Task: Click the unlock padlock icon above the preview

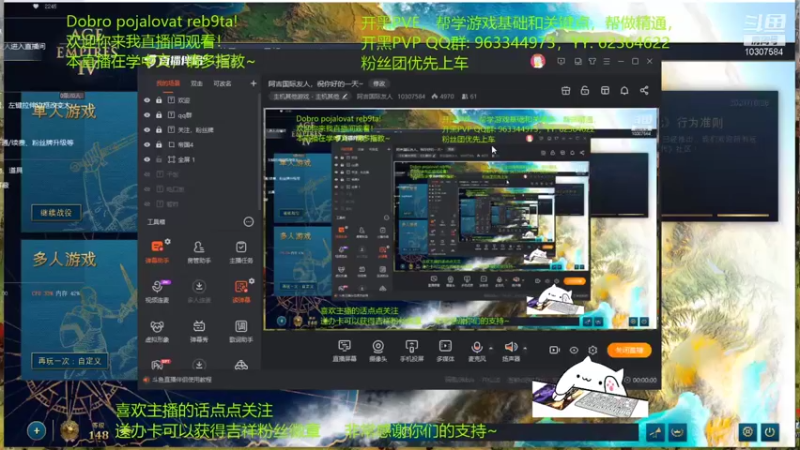Action: tap(585, 91)
